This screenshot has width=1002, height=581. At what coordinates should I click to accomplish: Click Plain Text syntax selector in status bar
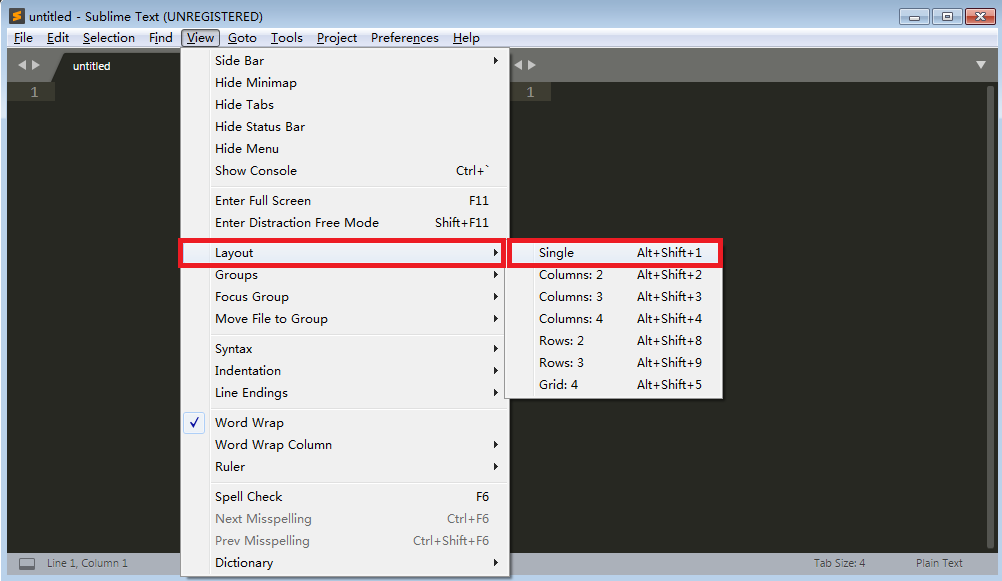(939, 563)
